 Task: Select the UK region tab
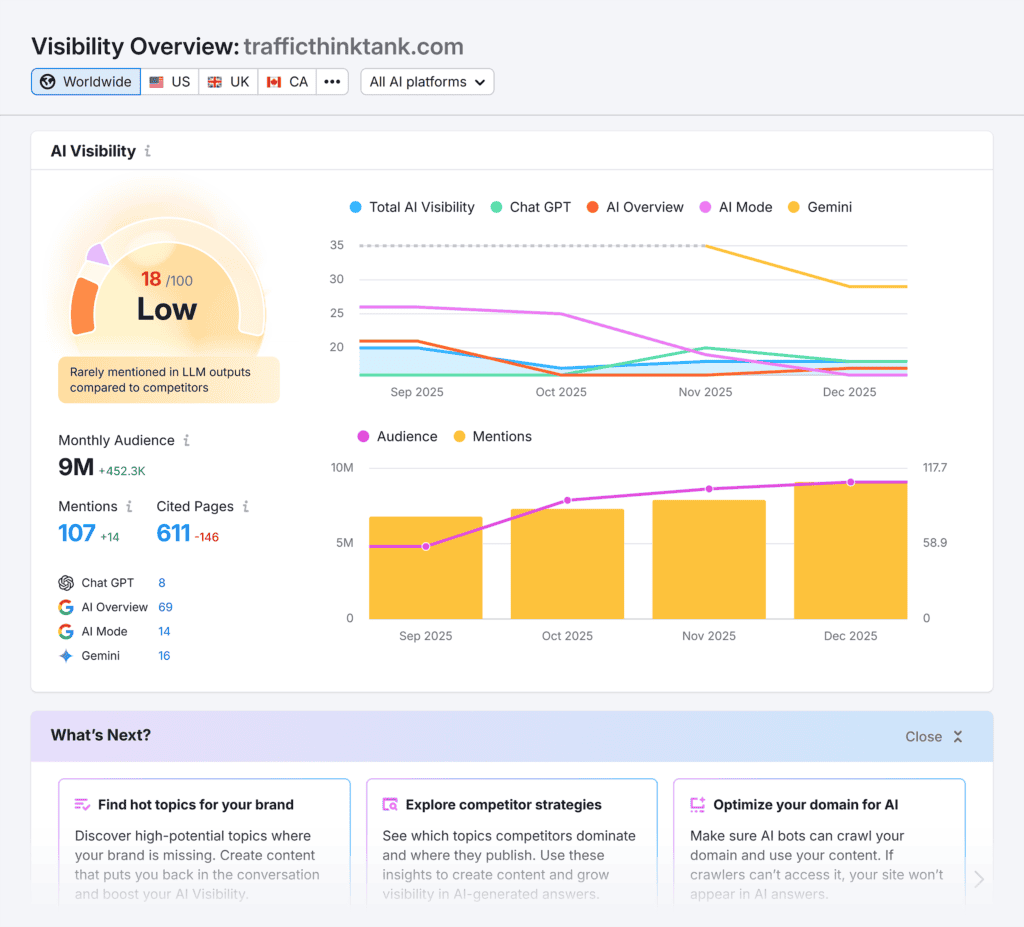[x=229, y=82]
